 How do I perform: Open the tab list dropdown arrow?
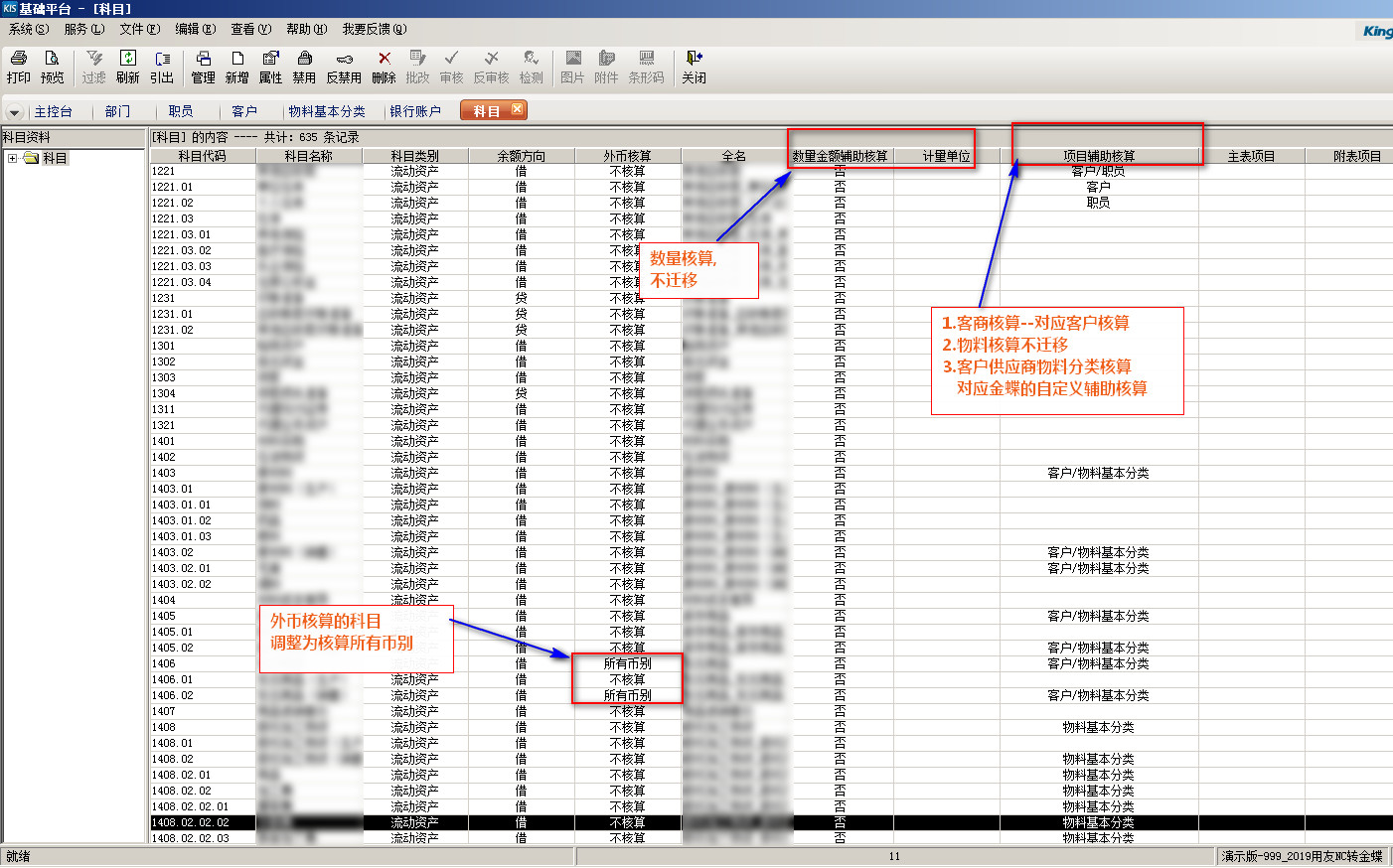pyautogui.click(x=15, y=112)
